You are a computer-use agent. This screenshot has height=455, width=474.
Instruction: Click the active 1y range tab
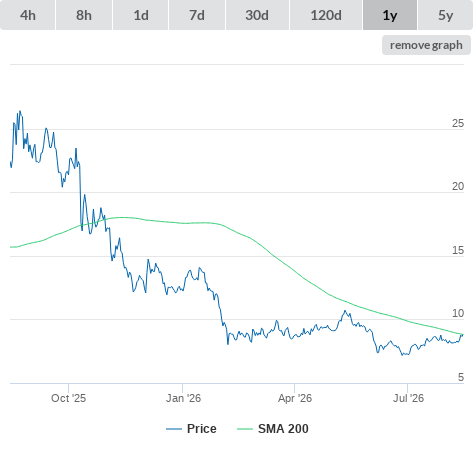pyautogui.click(x=390, y=15)
